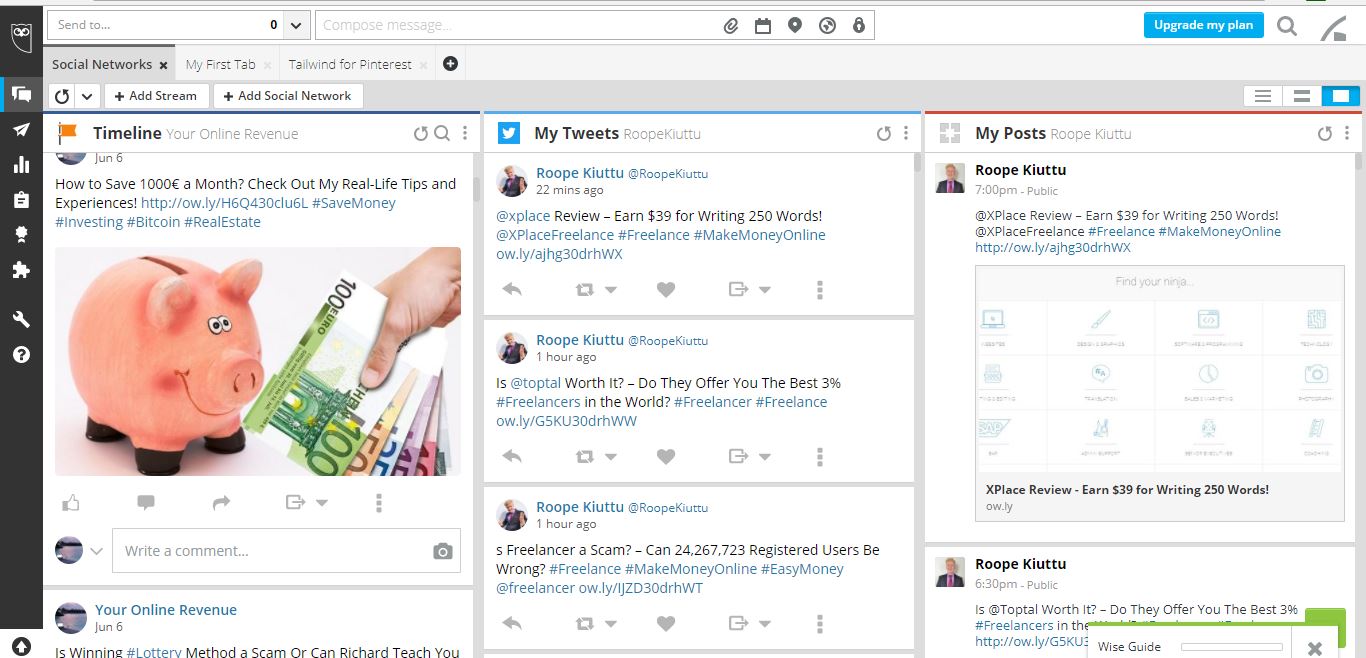This screenshot has width=1366, height=658.
Task: Click the Add Stream button
Action: click(x=155, y=96)
